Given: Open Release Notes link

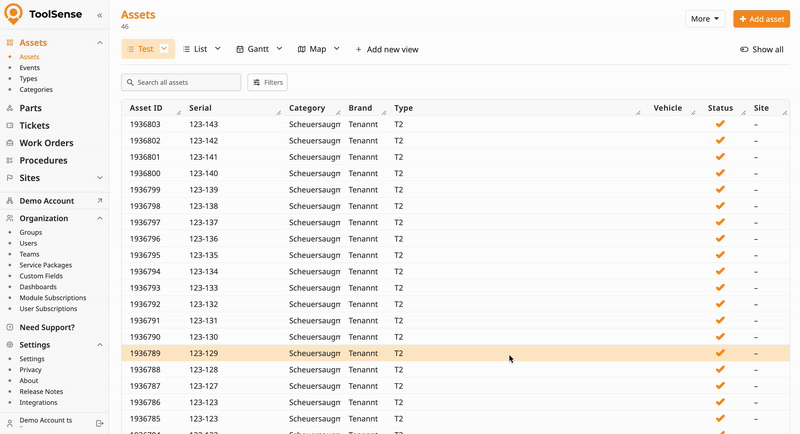Looking at the screenshot, I should tap(41, 392).
